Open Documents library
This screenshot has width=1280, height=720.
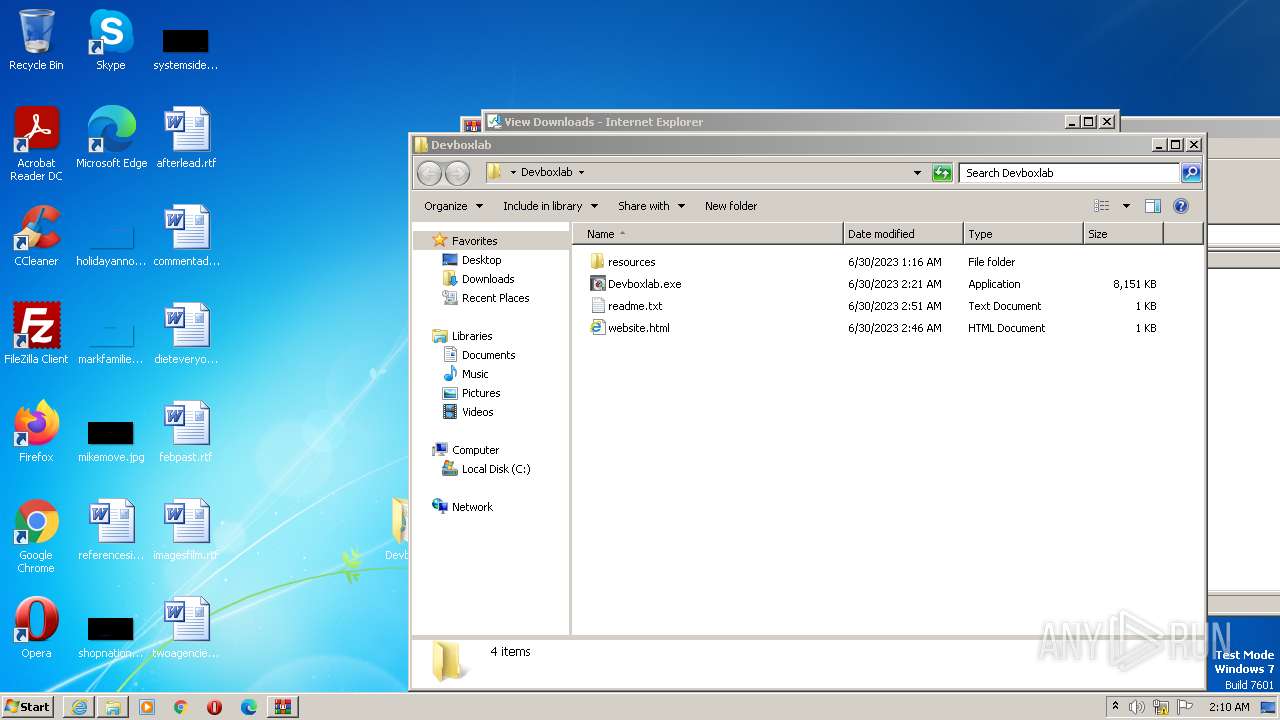[488, 355]
